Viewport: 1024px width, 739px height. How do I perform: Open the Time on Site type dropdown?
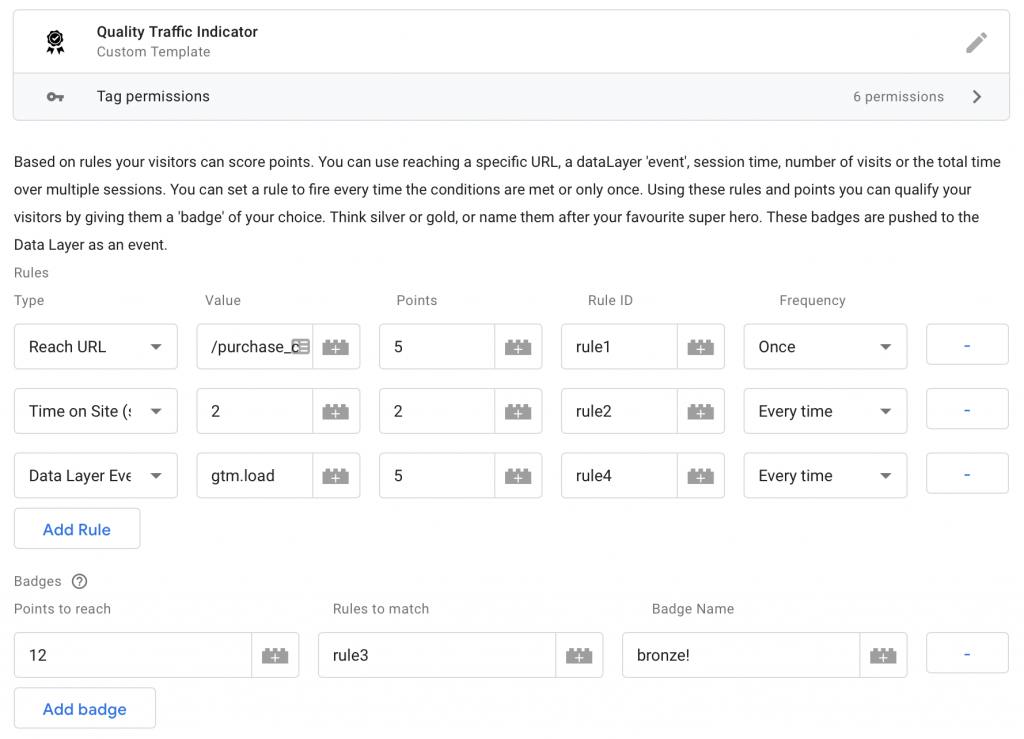pyautogui.click(x=96, y=411)
